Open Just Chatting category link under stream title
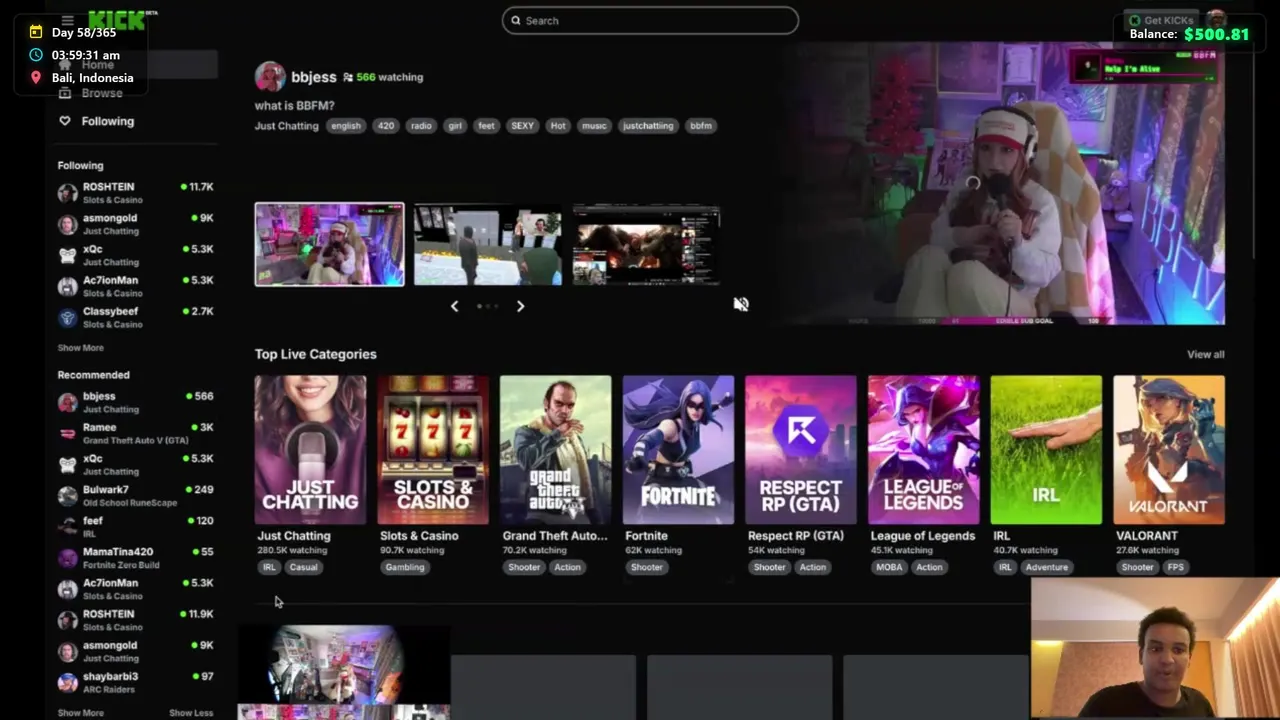 [286, 126]
